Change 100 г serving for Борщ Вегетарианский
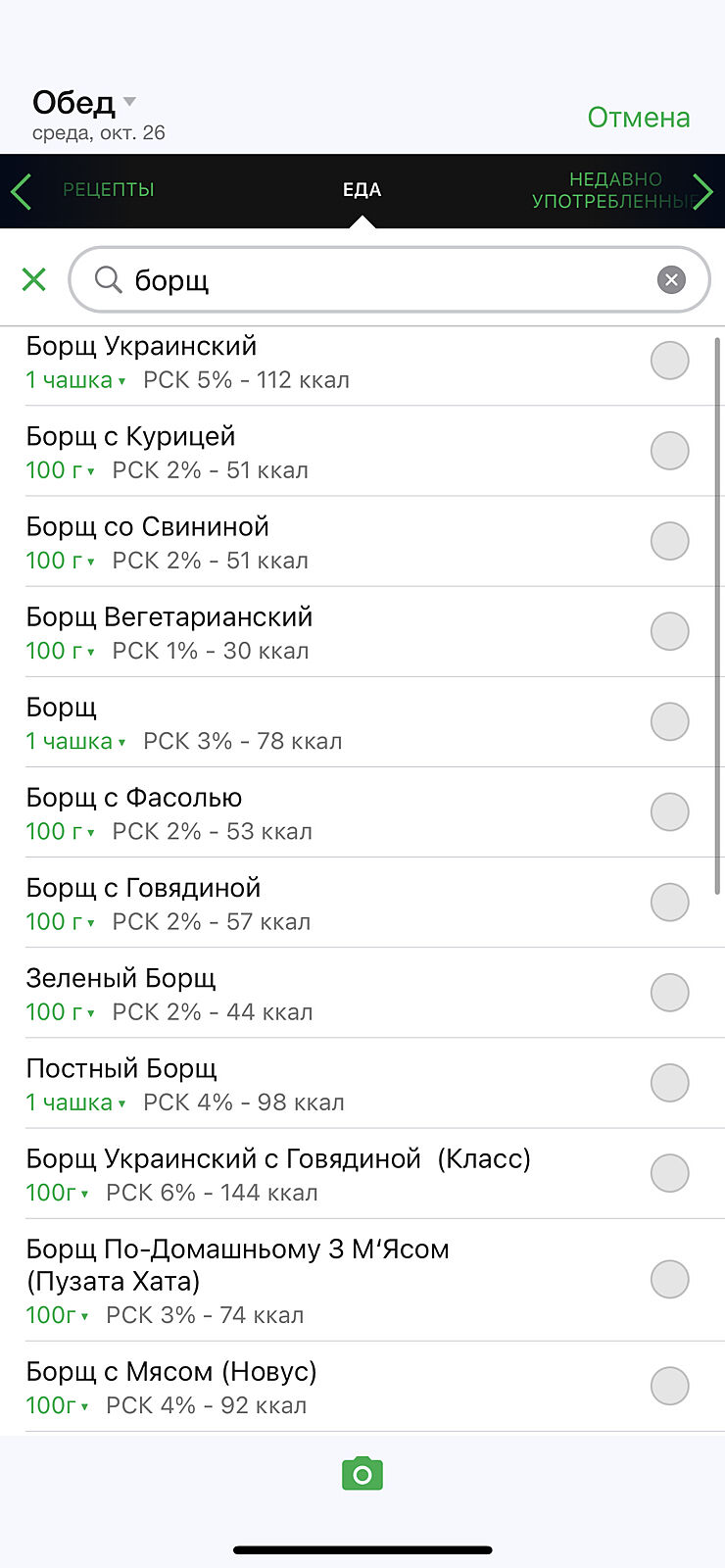Screen dimensions: 725x1568 tap(60, 651)
